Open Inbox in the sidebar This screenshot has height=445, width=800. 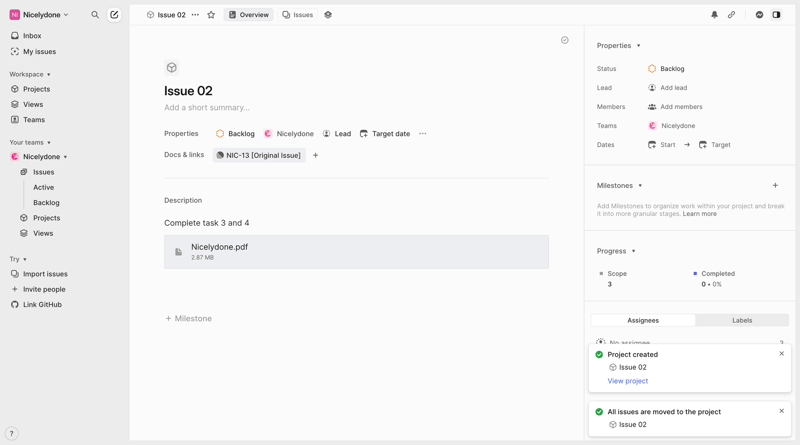[32, 36]
